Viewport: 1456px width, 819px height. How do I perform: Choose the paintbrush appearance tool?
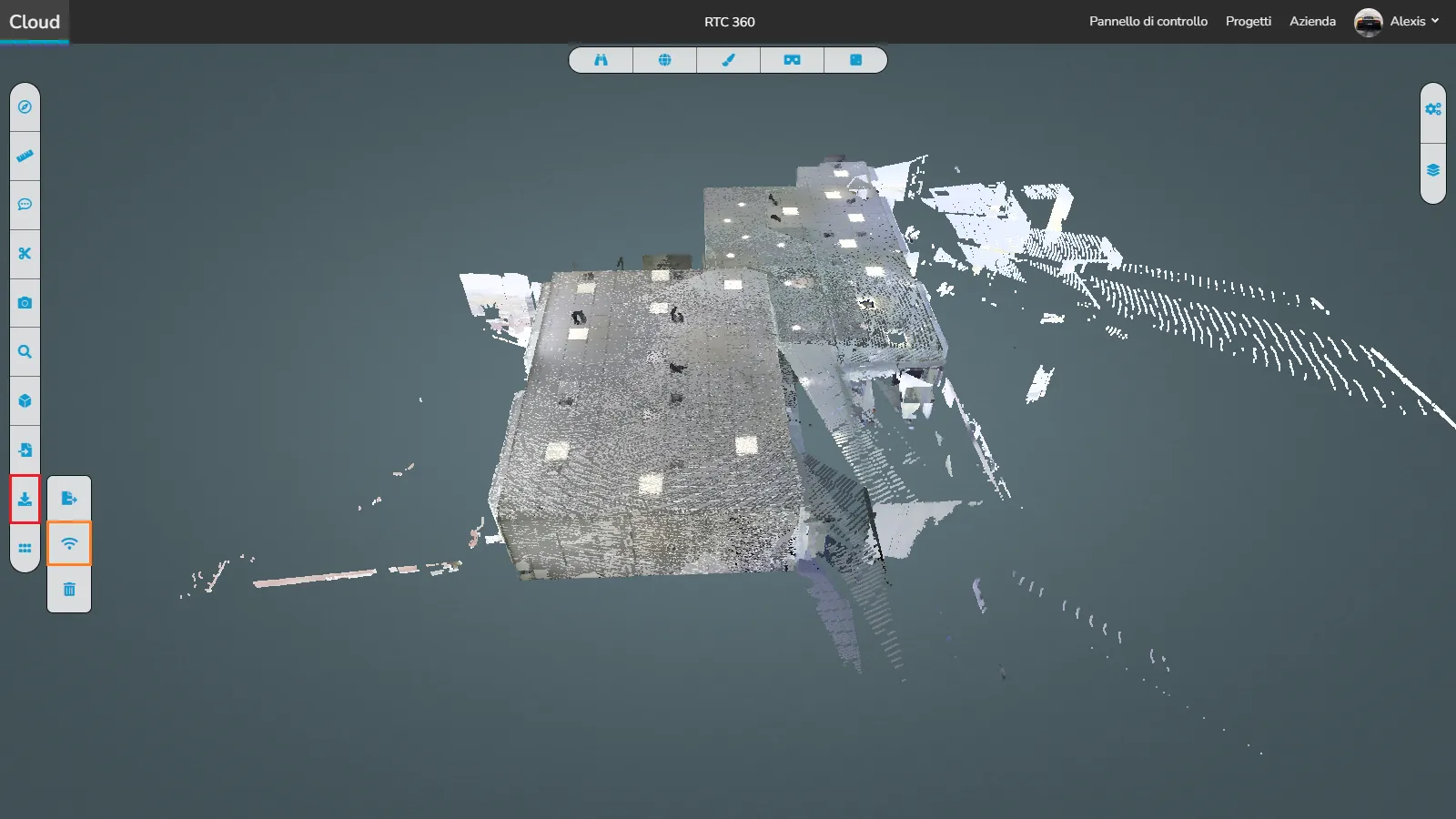[728, 60]
